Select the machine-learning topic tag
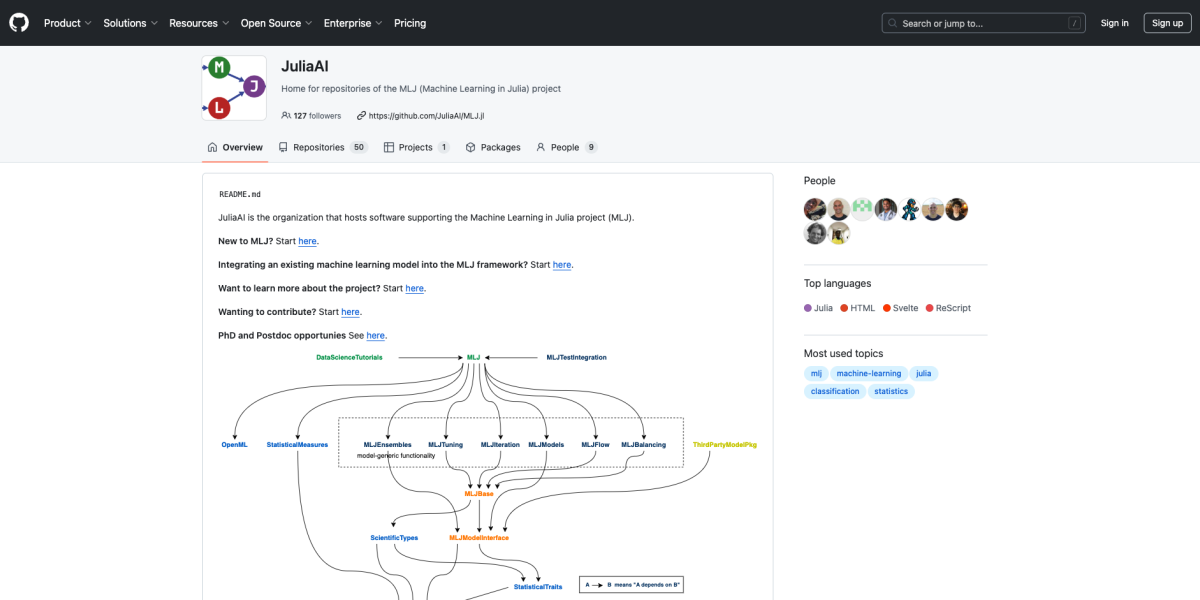This screenshot has width=1200, height=600. (x=868, y=374)
